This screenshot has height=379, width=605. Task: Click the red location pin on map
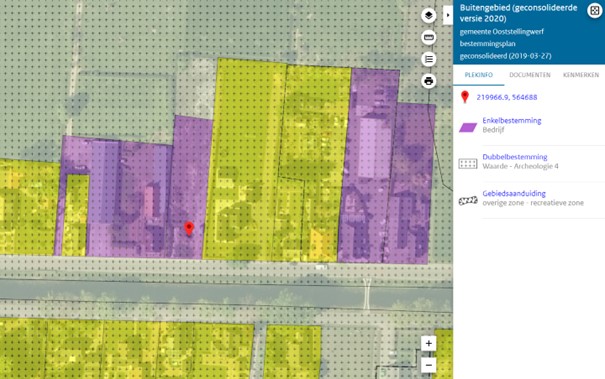click(x=189, y=228)
